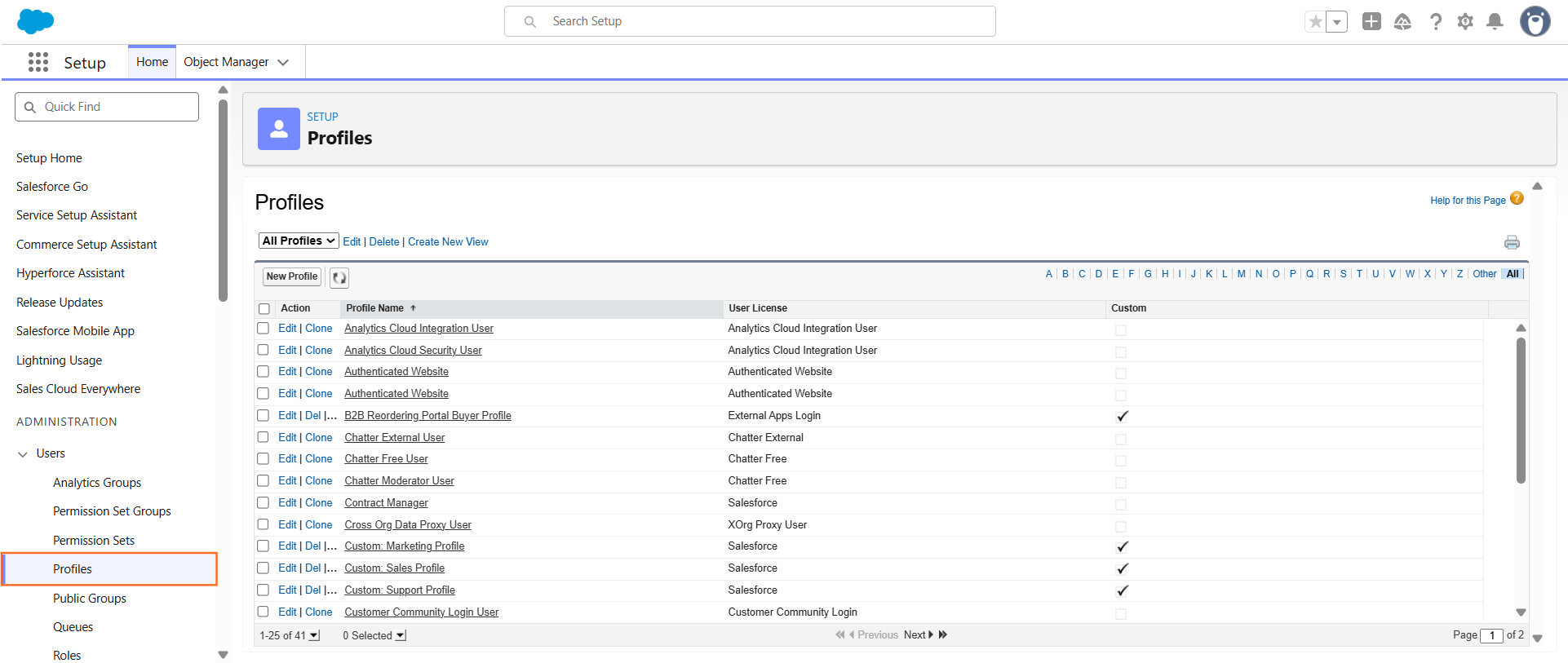Viewport: 1568px width, 663px height.
Task: Click the page number input field
Action: 1491,635
